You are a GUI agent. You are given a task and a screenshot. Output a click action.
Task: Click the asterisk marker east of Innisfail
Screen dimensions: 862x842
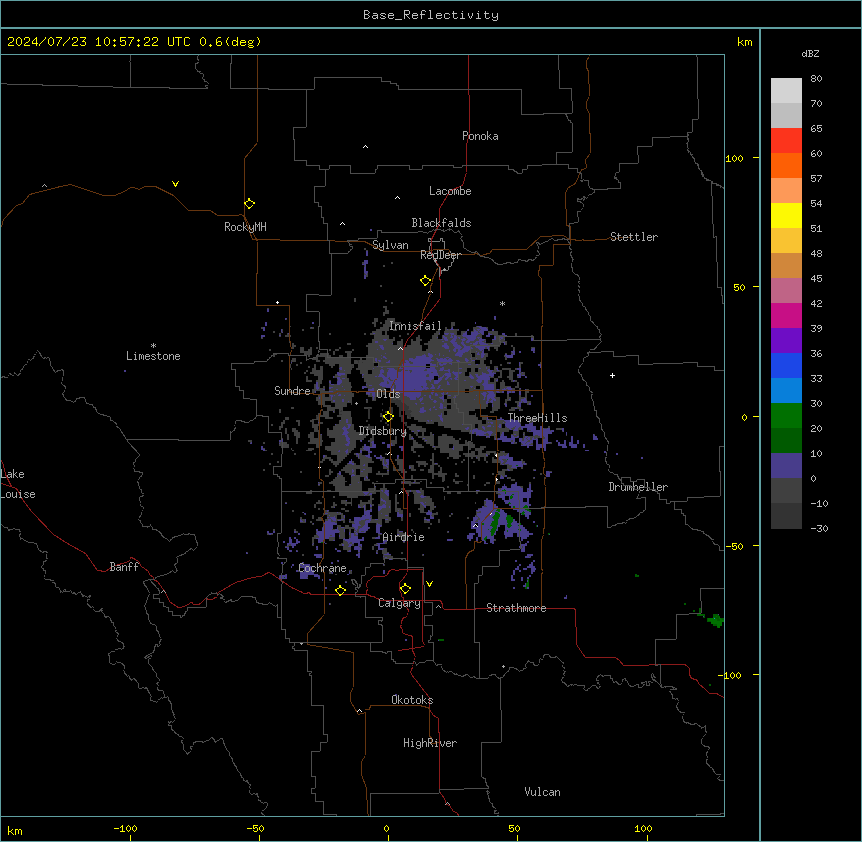502,303
